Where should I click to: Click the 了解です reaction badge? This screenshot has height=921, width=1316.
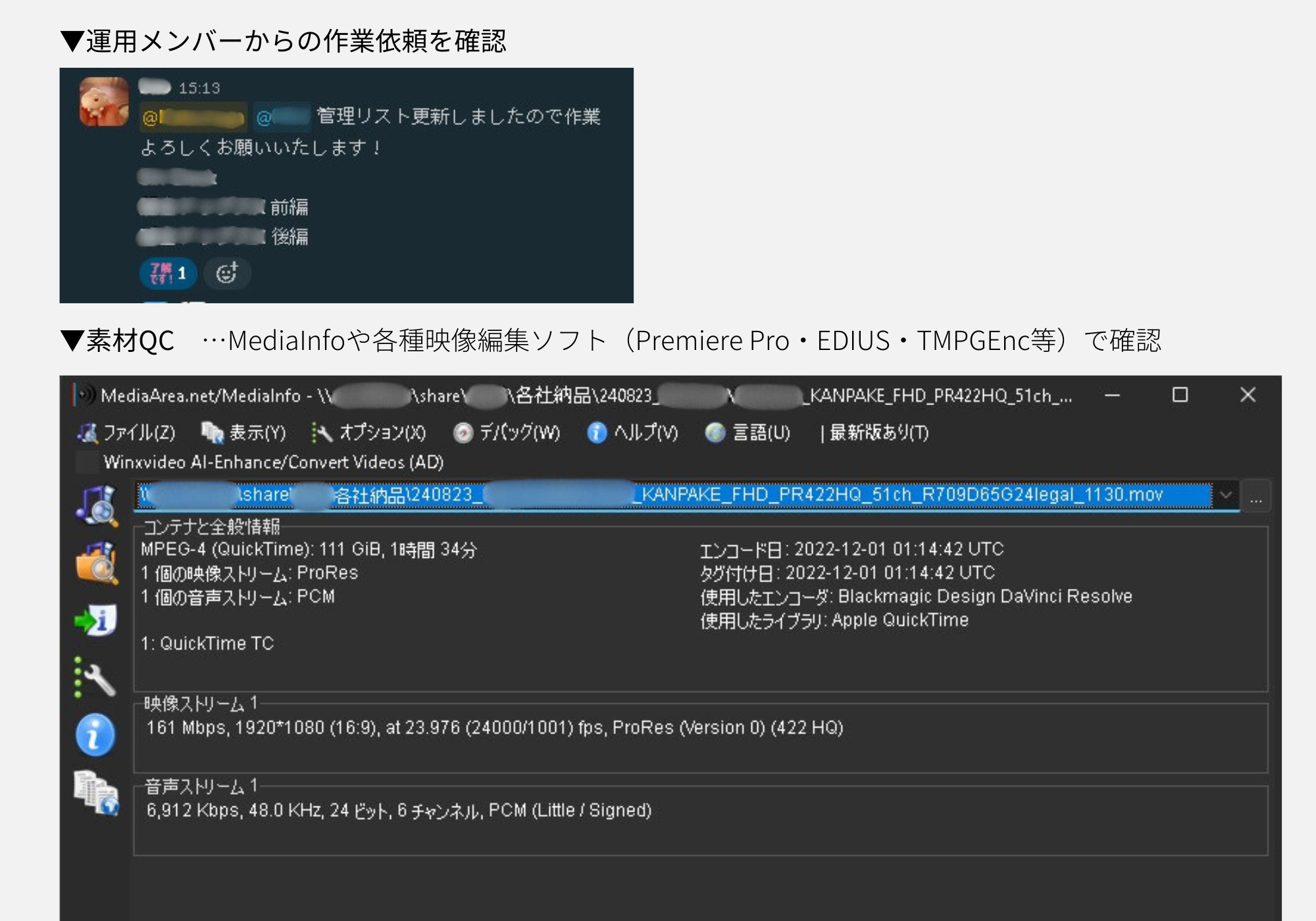[168, 273]
